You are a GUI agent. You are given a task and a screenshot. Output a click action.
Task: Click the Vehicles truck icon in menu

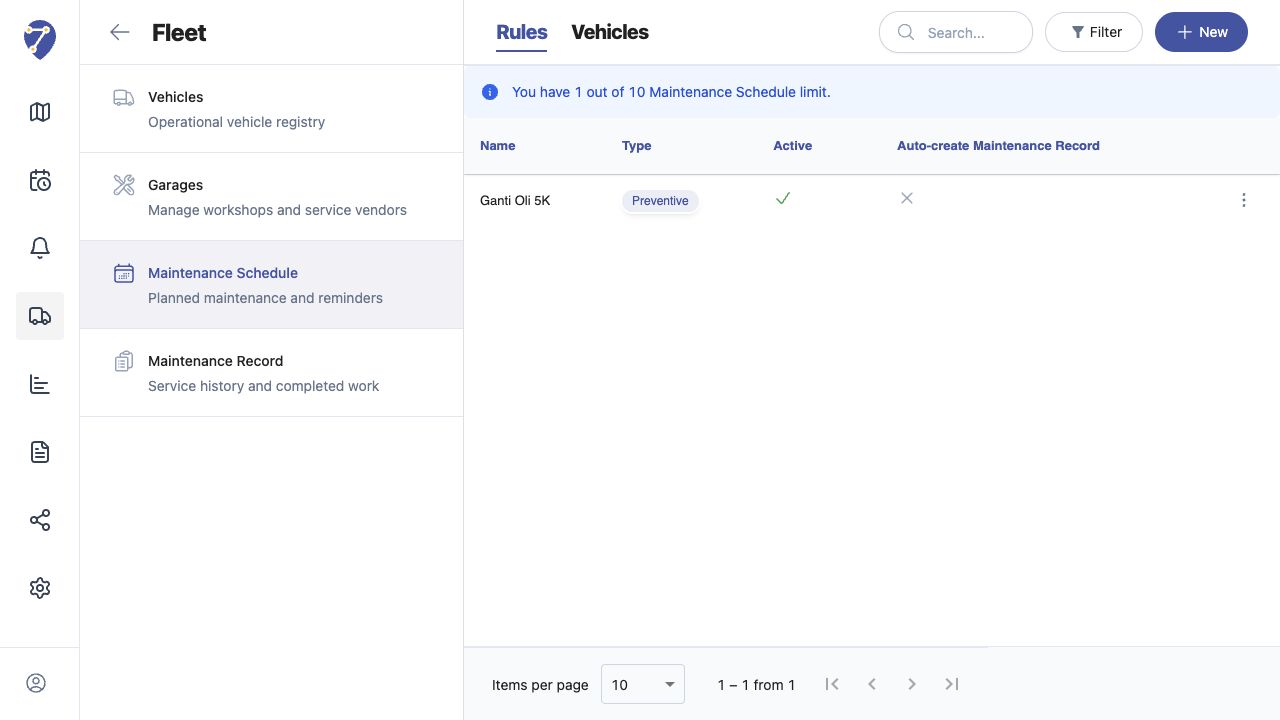click(124, 97)
